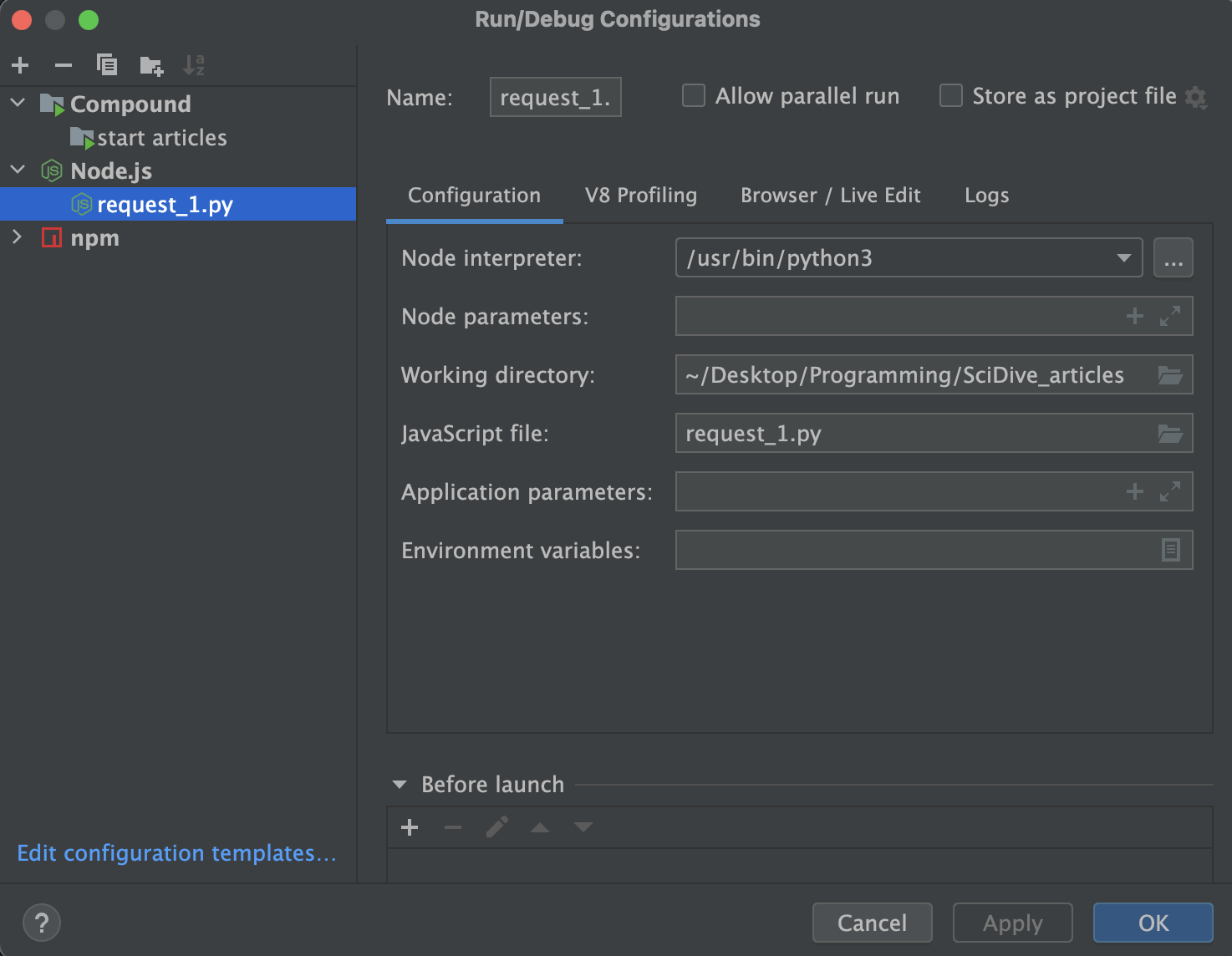
Task: Remove the selected configuration with minus icon
Action: coord(64,65)
